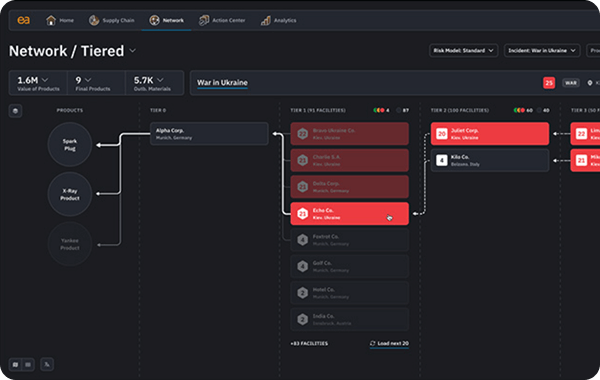Select the Alpha Corp. facility card
This screenshot has height=380, width=600.
[209, 134]
